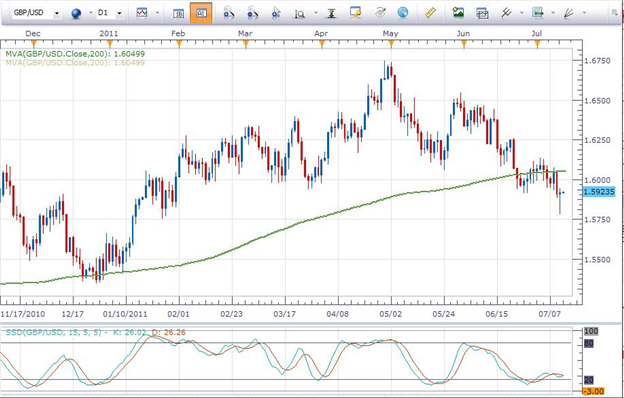Click the 01/10/2011 date on the time axis
624x398 pixels.
[x=125, y=314]
